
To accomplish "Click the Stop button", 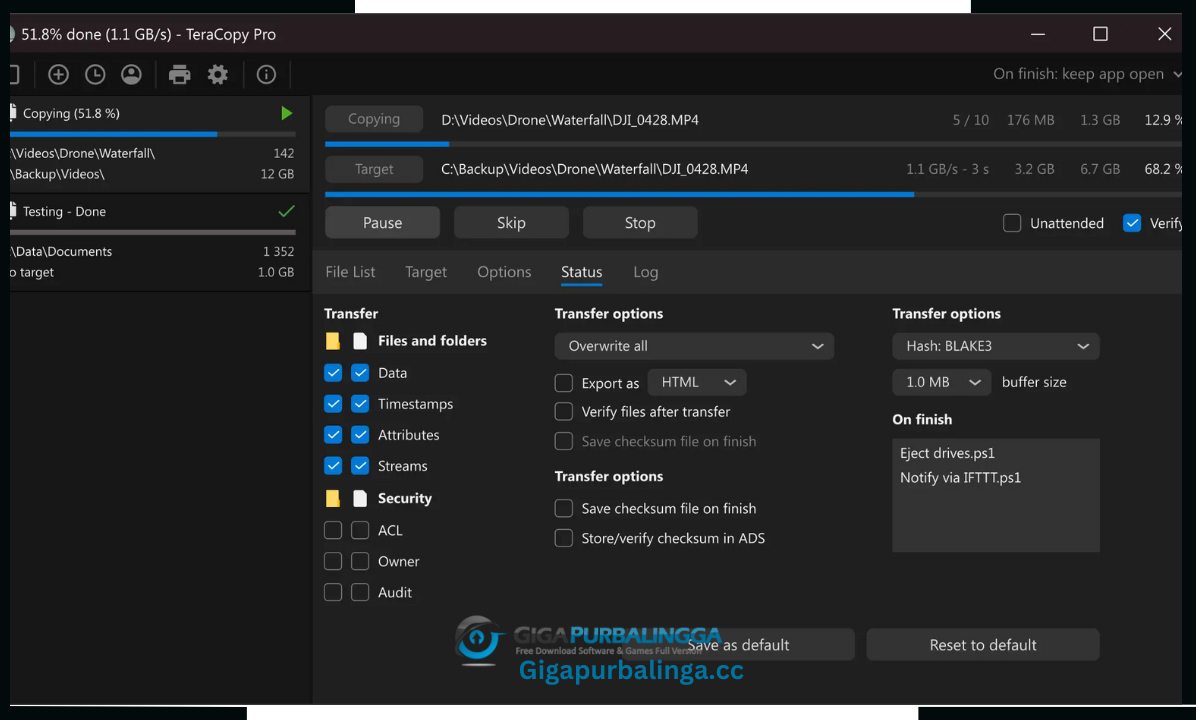I will [x=640, y=223].
